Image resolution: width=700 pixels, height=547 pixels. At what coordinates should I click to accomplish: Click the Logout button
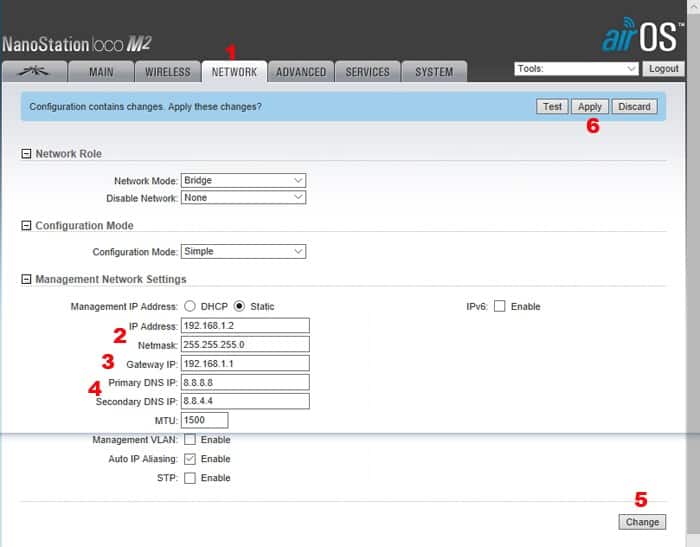coord(663,69)
